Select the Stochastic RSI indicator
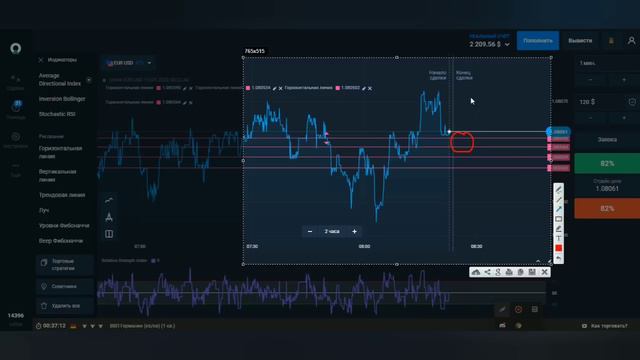 click(57, 114)
